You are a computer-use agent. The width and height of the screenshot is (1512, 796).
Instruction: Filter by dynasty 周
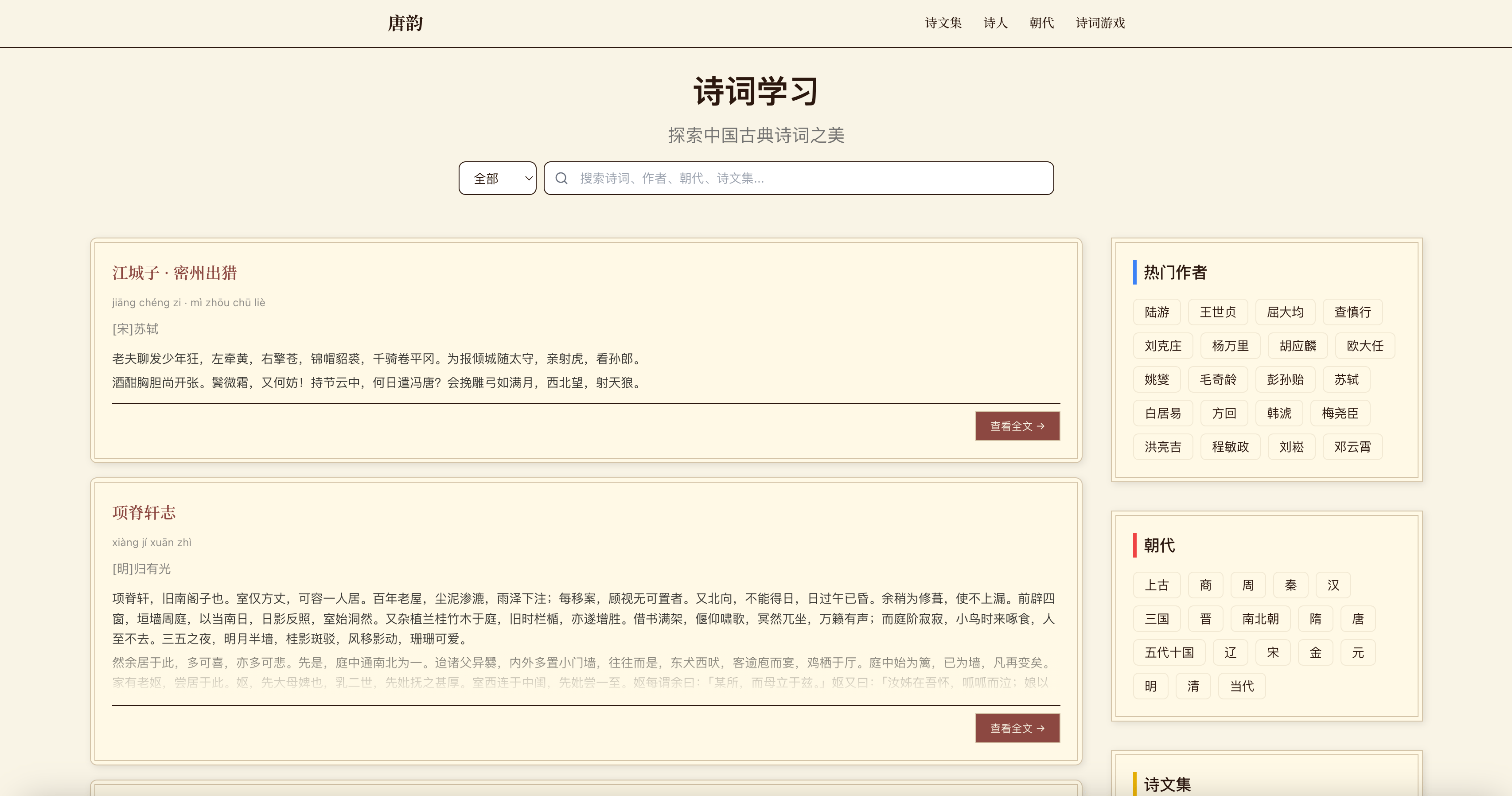[x=1248, y=585]
